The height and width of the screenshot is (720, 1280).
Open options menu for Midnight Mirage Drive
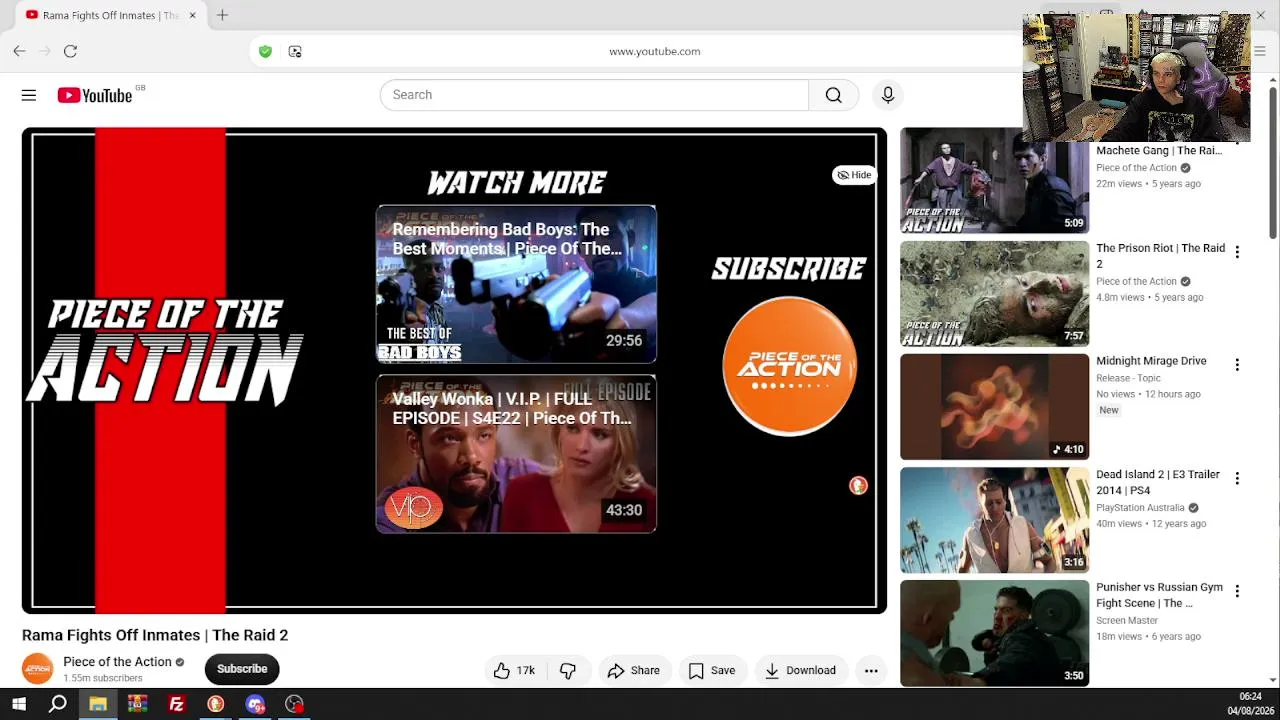[x=1237, y=365]
